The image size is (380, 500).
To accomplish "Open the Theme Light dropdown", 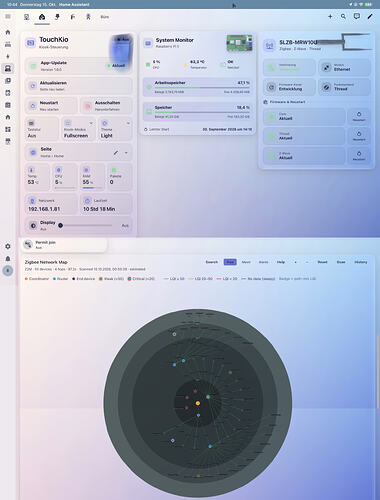I will point(115,129).
